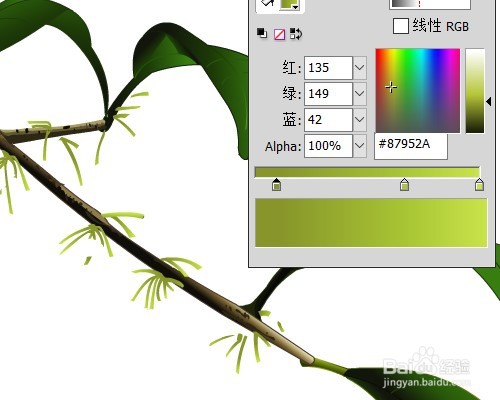Open the Alpha value dropdown arrow

[x=359, y=146]
